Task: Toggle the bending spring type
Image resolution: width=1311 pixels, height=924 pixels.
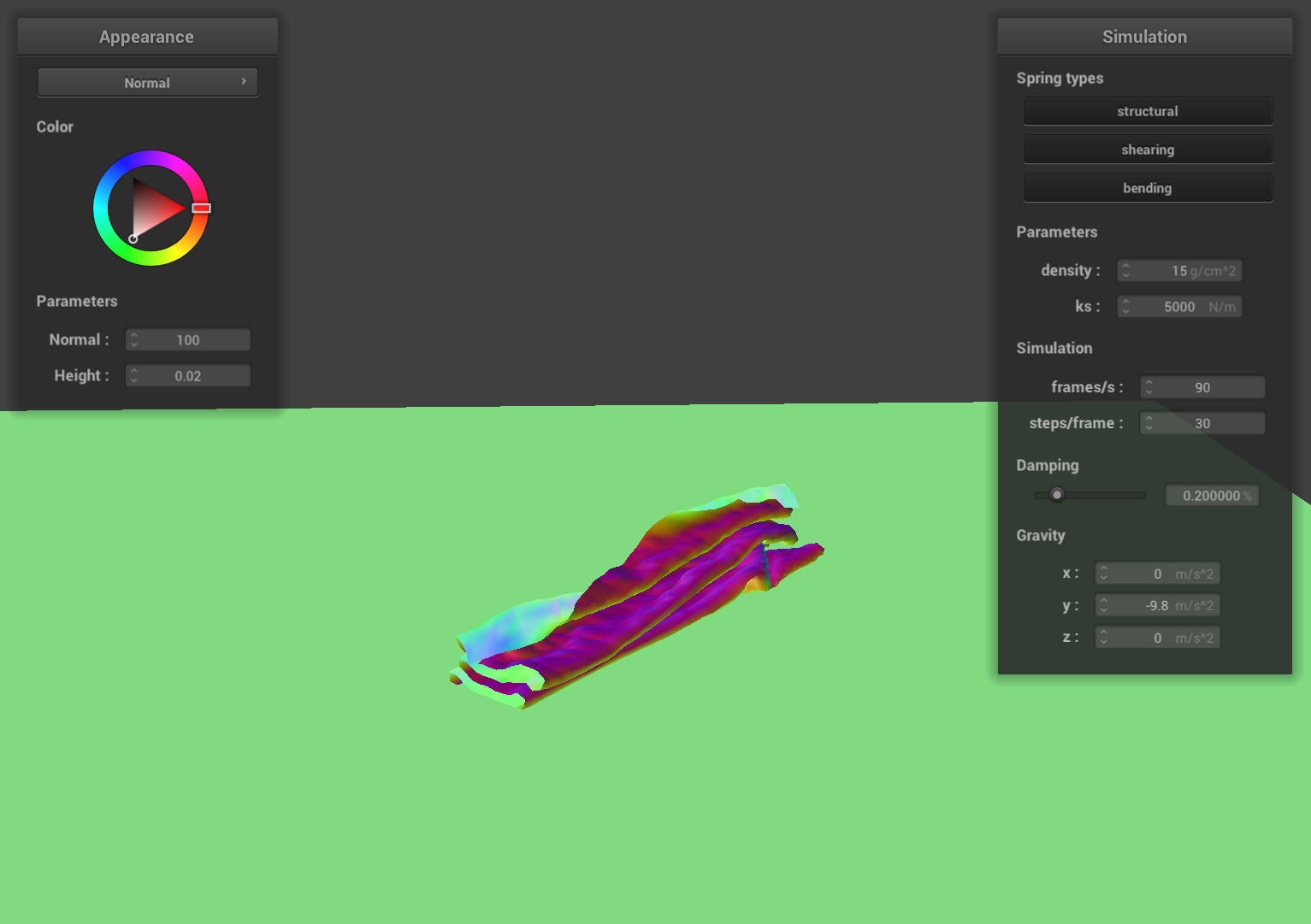Action: [x=1148, y=188]
